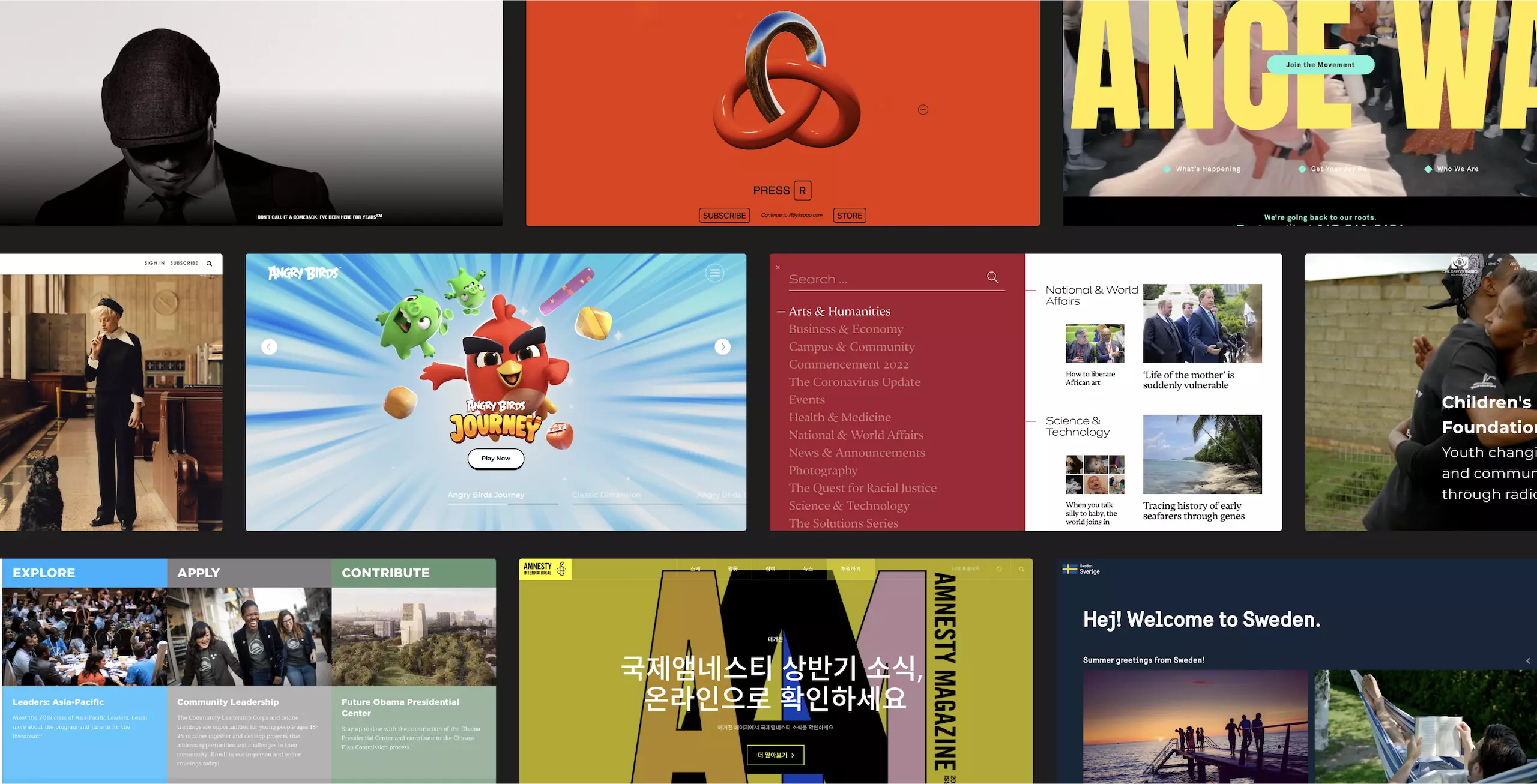Toggle Join the Movement navigation link

1320,61
